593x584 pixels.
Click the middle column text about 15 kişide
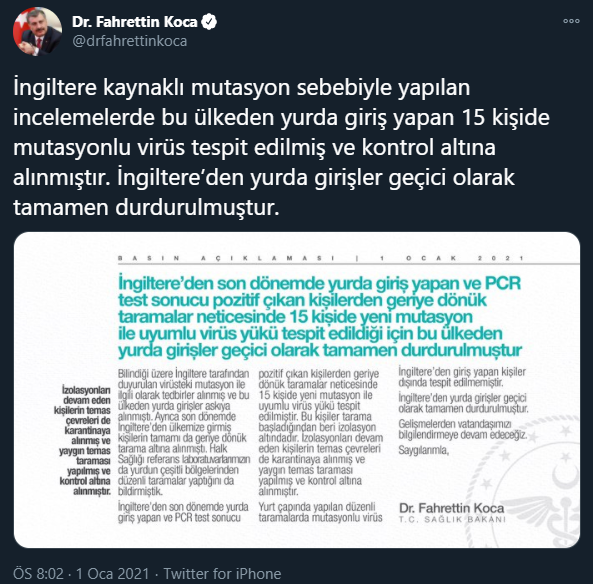(320, 433)
